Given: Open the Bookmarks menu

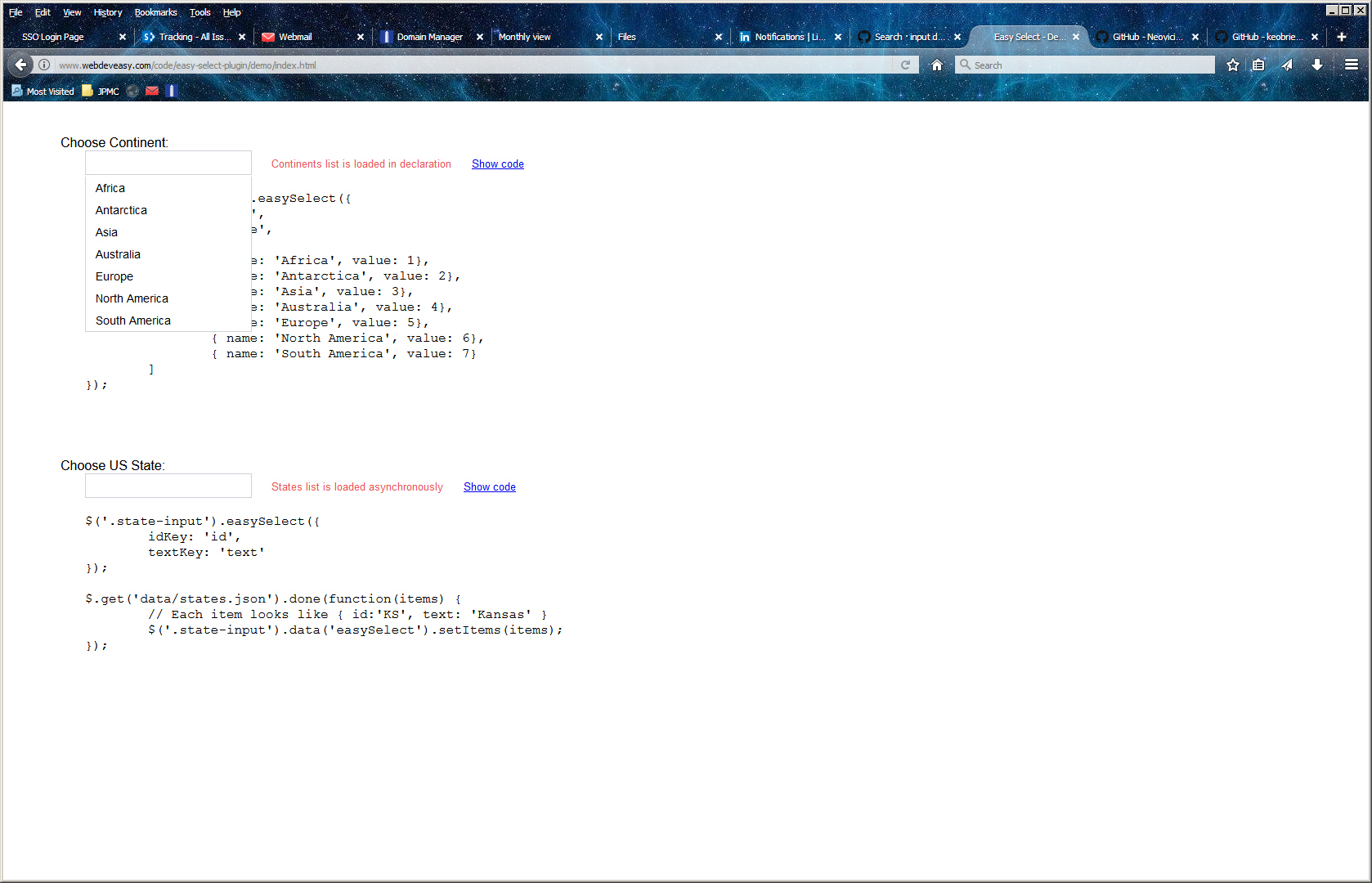Looking at the screenshot, I should coord(155,12).
